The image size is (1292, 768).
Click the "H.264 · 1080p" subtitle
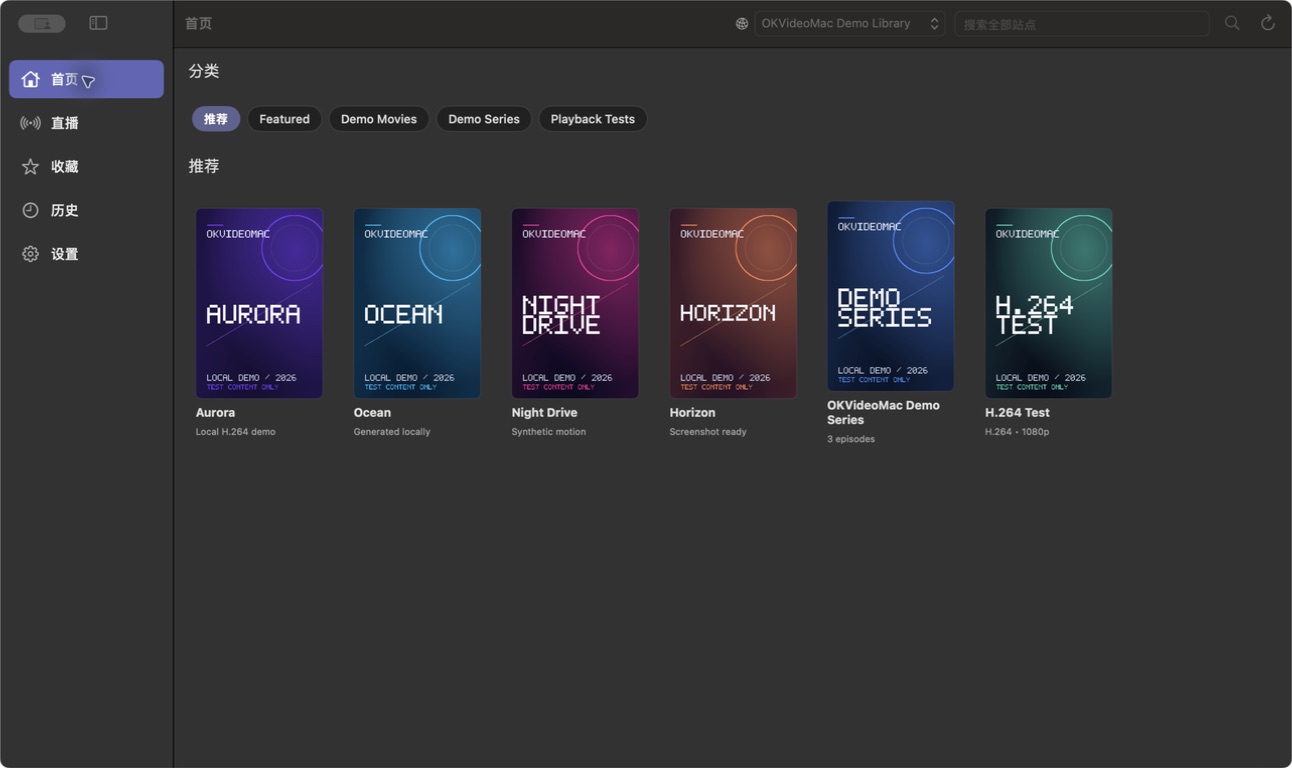point(1018,432)
